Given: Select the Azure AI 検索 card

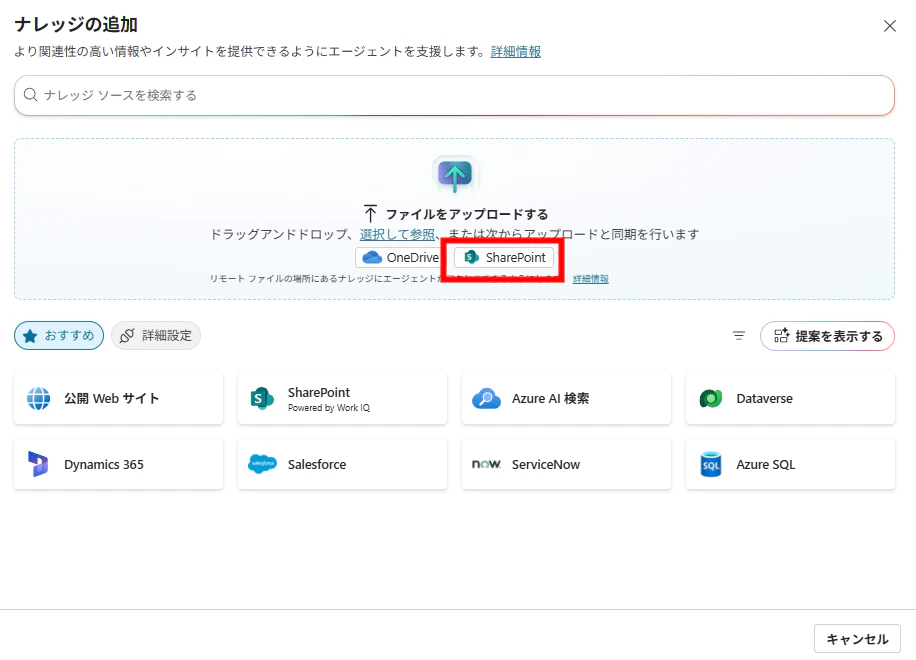Looking at the screenshot, I should coord(566,398).
